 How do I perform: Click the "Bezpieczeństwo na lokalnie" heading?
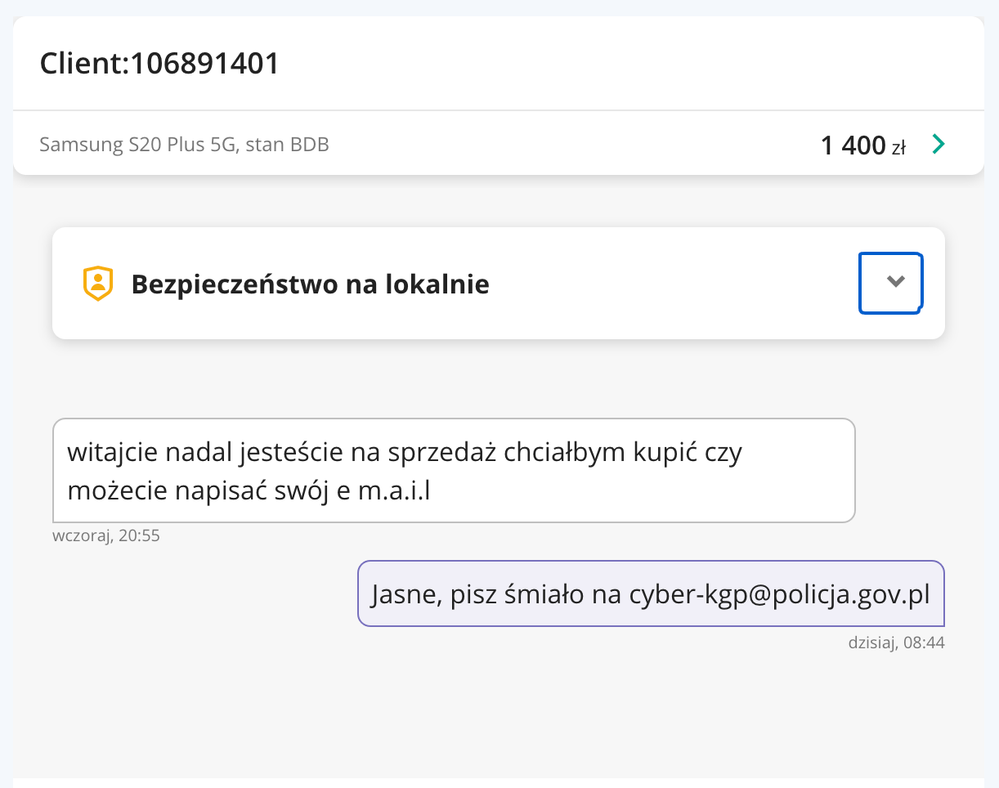pyautogui.click(x=310, y=284)
